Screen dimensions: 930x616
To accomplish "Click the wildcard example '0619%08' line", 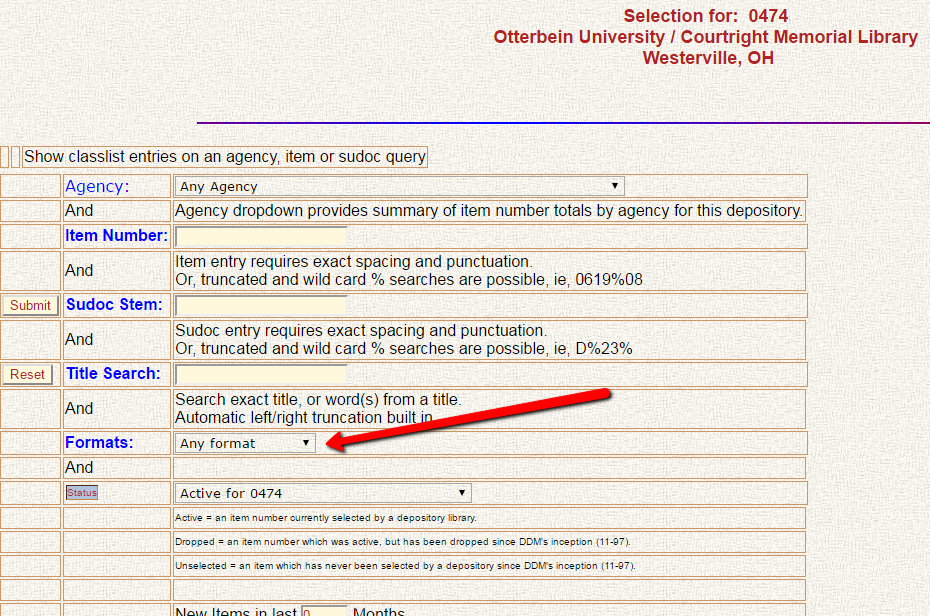I will [409, 280].
